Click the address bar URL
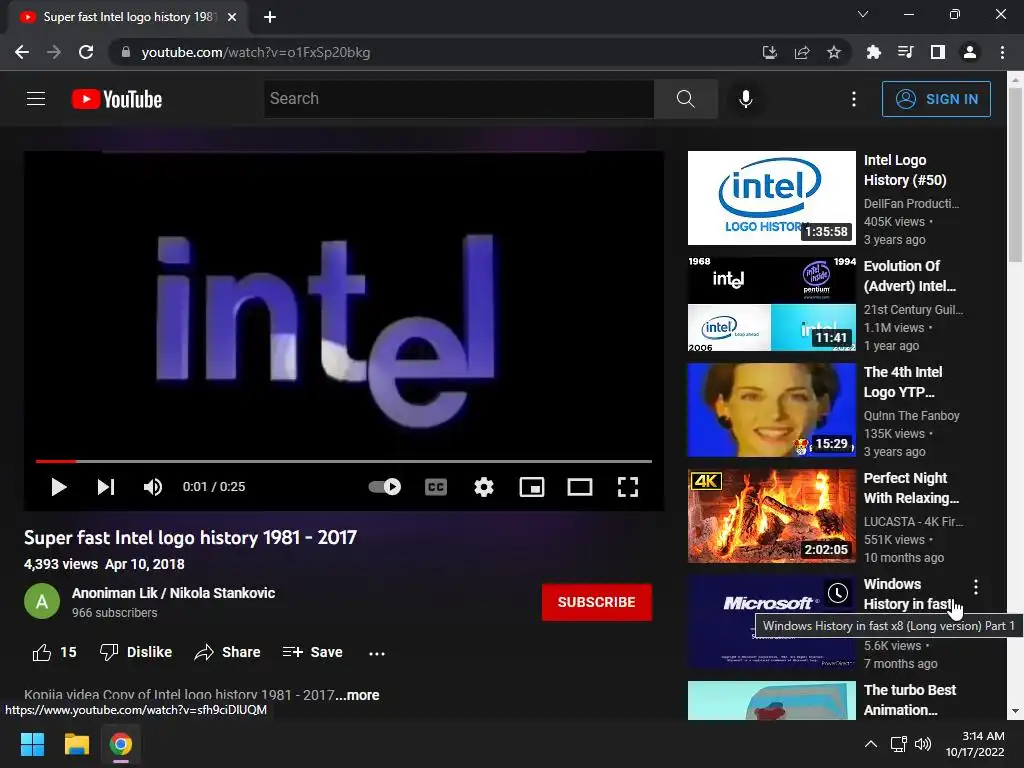Image resolution: width=1024 pixels, height=768 pixels. tap(256, 52)
